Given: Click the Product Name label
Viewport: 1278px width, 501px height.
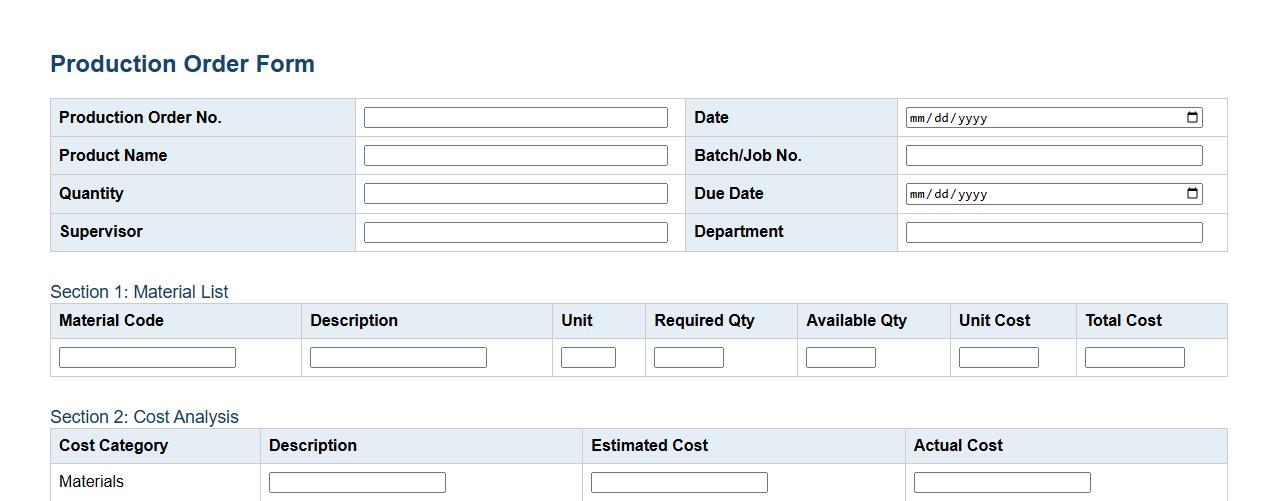Looking at the screenshot, I should tap(113, 156).
